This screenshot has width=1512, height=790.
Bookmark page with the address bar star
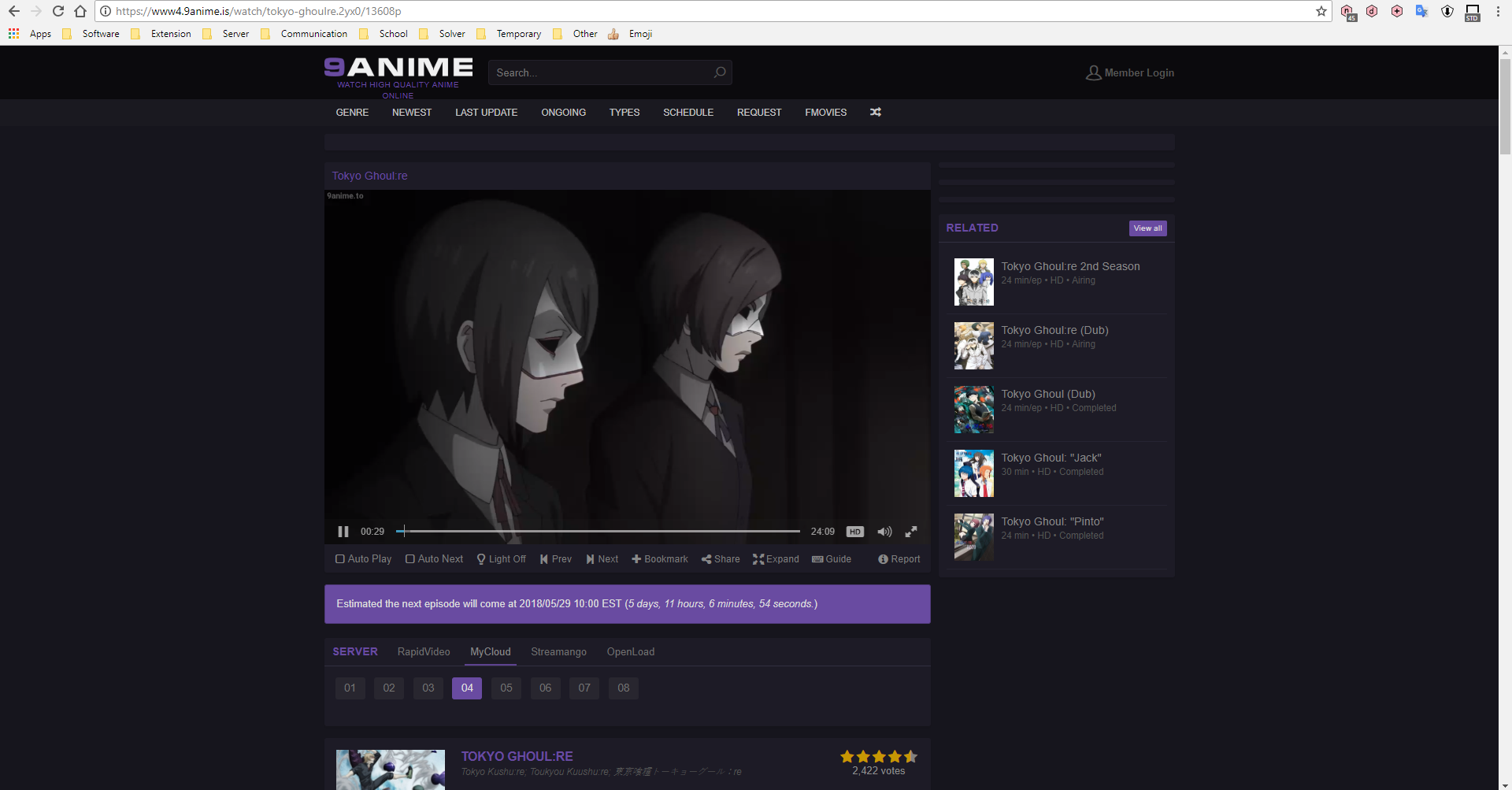[1321, 11]
